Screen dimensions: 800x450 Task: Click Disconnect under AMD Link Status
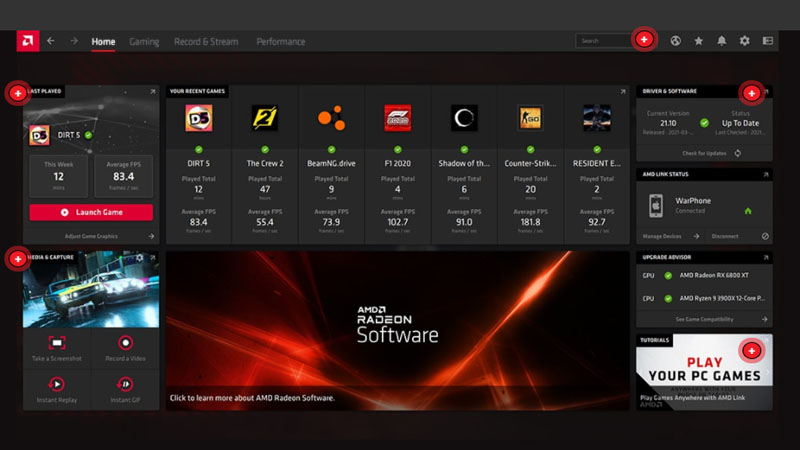(725, 236)
